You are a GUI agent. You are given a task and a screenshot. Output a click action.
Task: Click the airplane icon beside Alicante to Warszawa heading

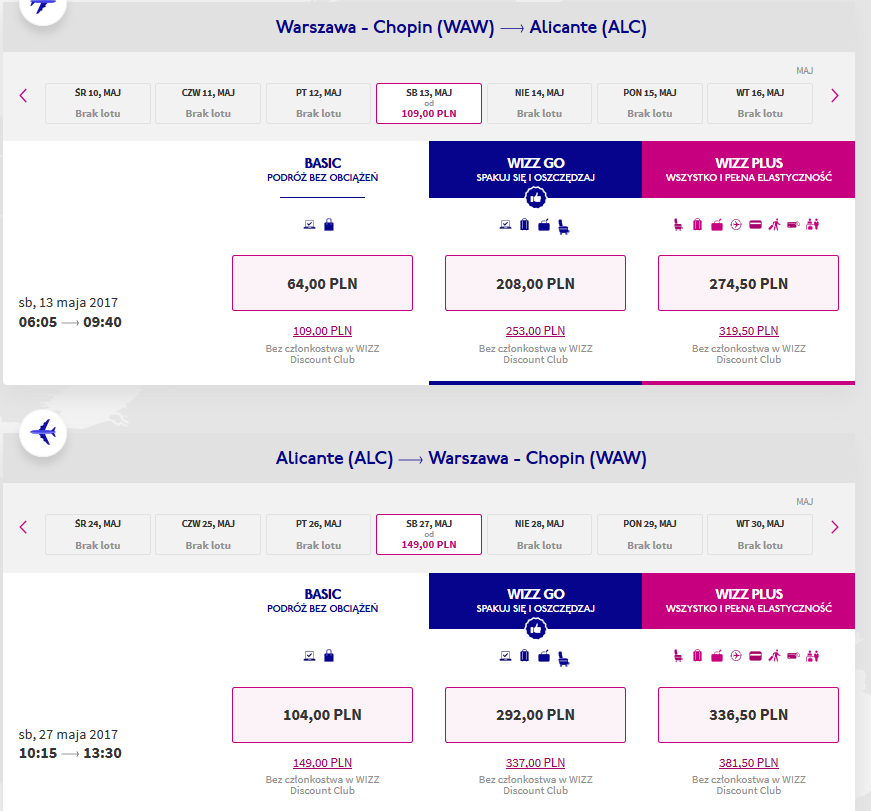tap(43, 432)
